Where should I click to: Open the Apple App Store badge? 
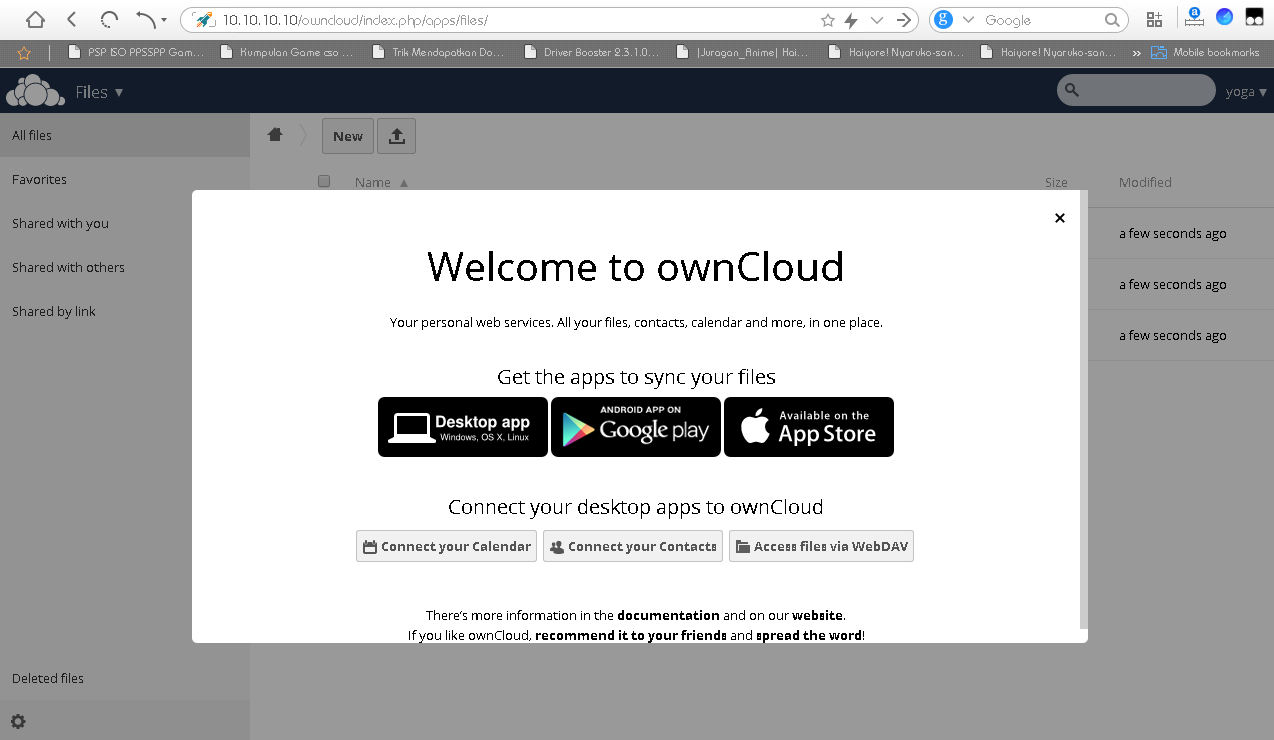click(809, 427)
